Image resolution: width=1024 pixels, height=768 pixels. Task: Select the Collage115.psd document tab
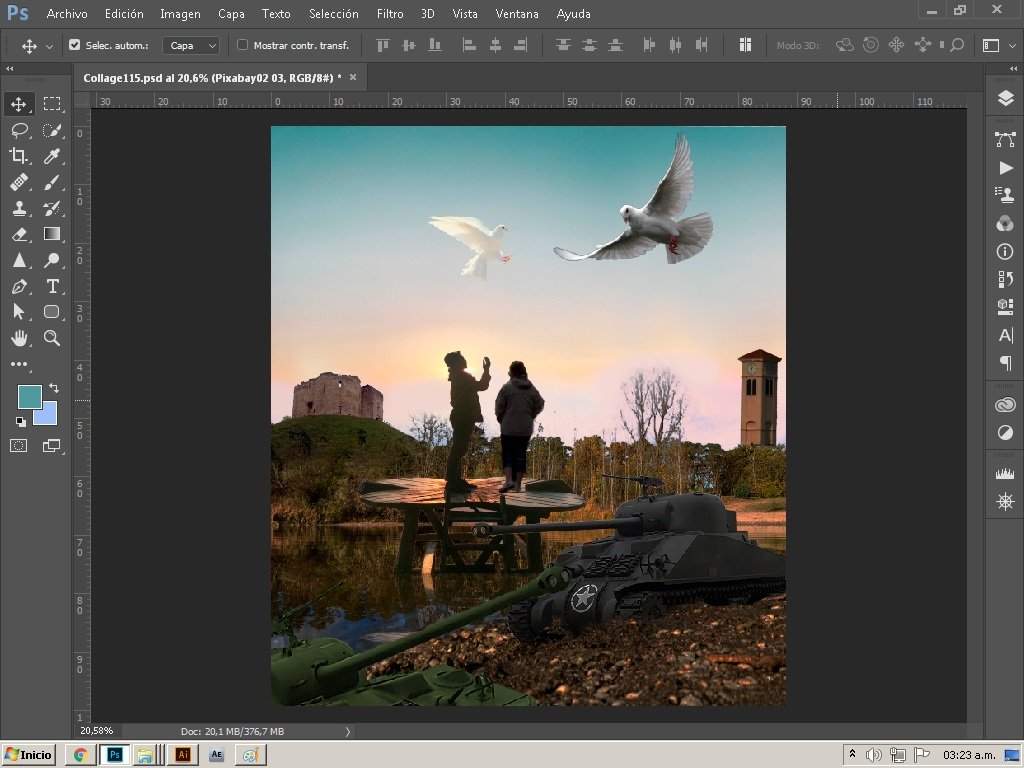(212, 78)
